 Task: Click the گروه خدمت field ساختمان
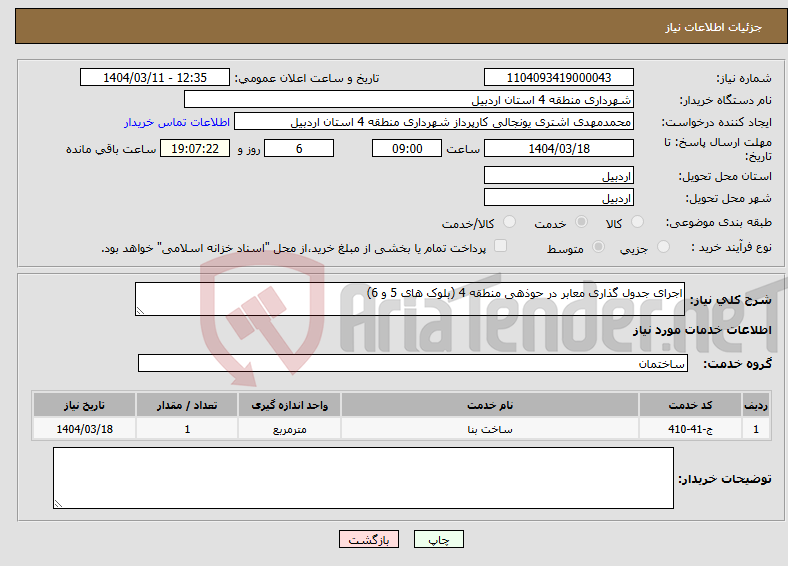point(413,363)
